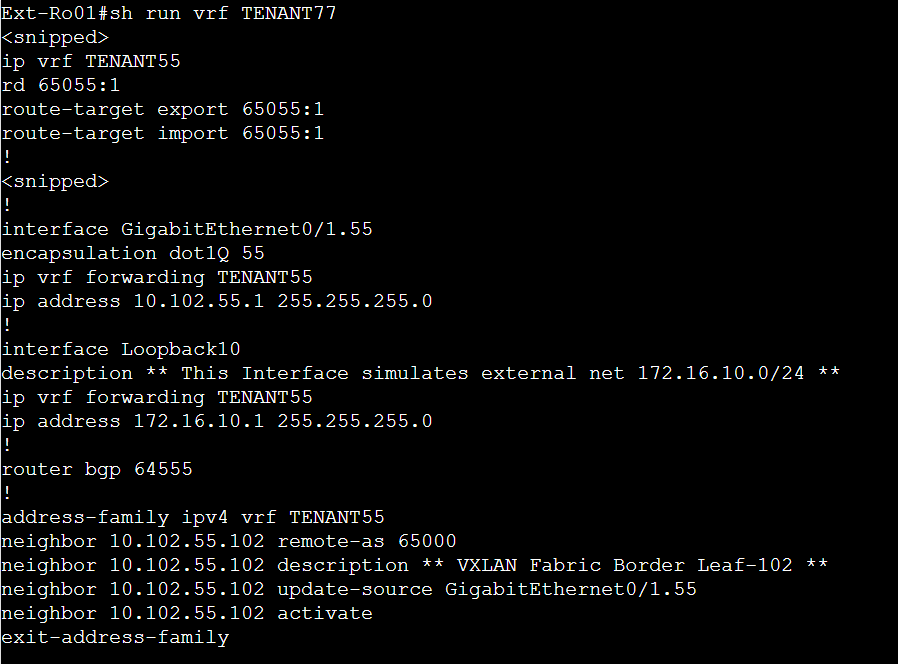The height and width of the screenshot is (664, 898).
Task: Click 'VXLAN Fabric Border Leaf-102' description text
Action: click(625, 565)
